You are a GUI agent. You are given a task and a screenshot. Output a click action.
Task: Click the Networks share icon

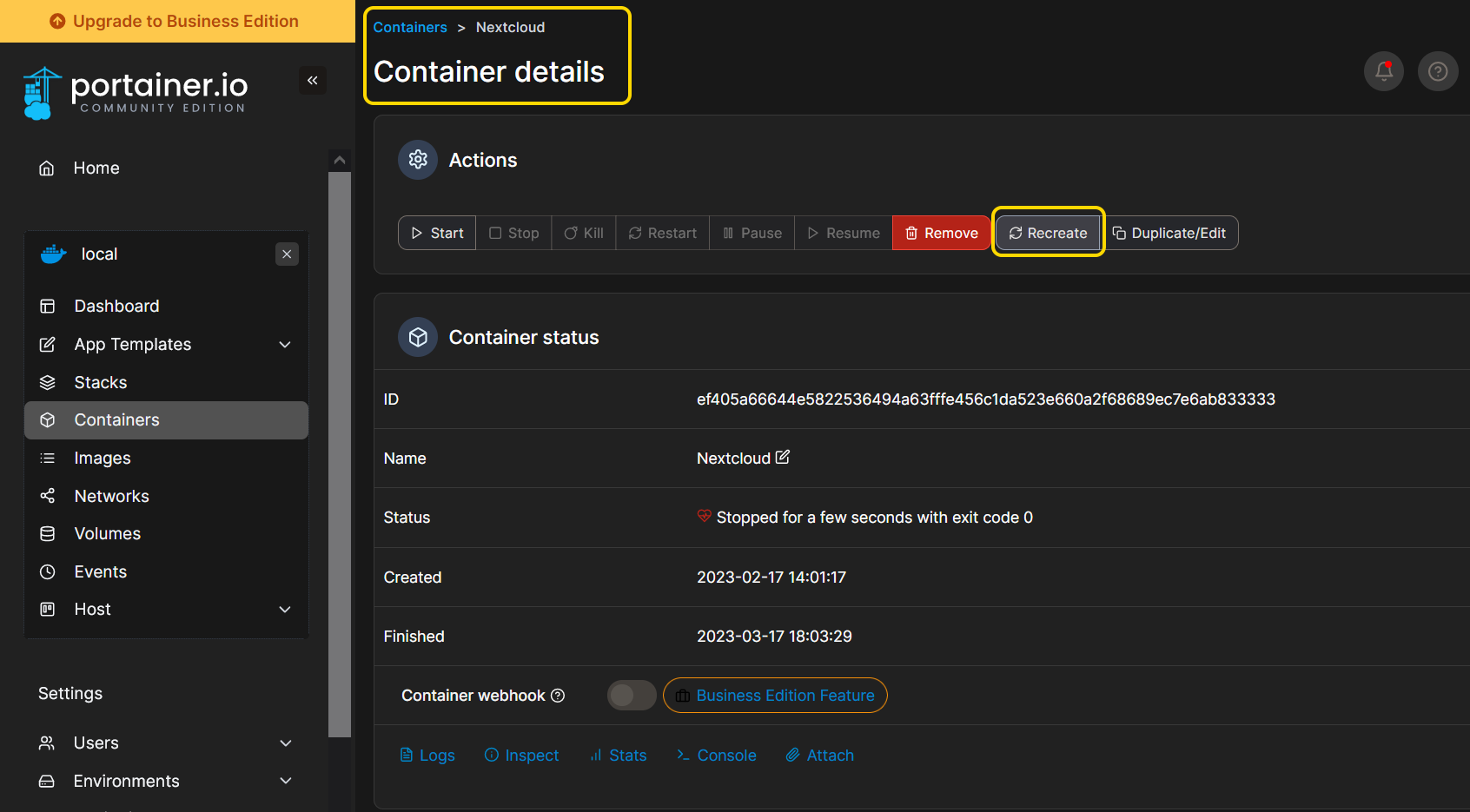(48, 496)
